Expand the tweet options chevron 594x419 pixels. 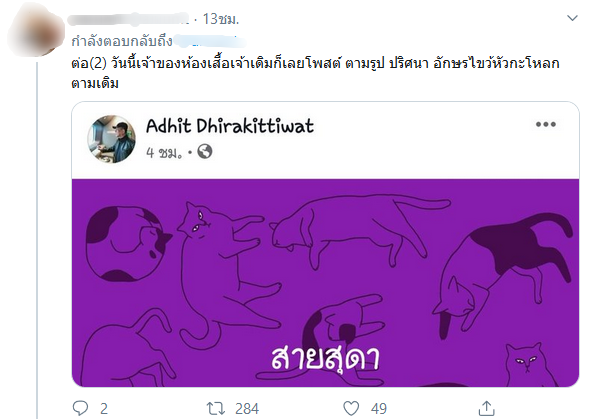572,18
